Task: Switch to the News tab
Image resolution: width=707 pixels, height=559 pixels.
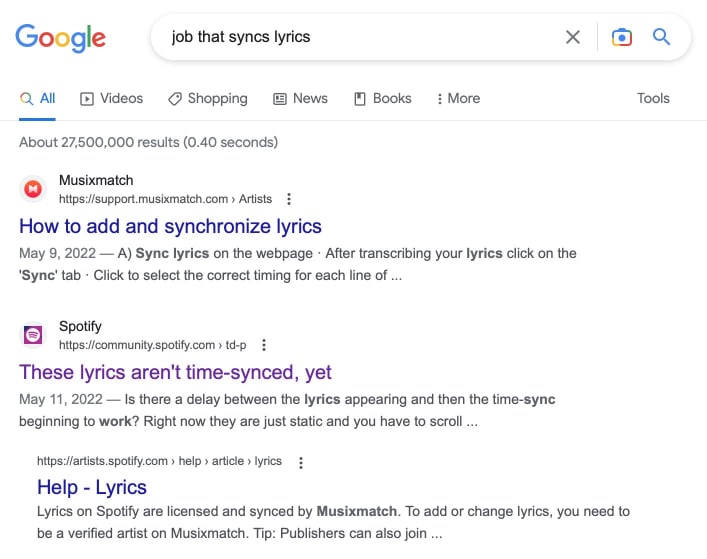Action: coord(300,98)
